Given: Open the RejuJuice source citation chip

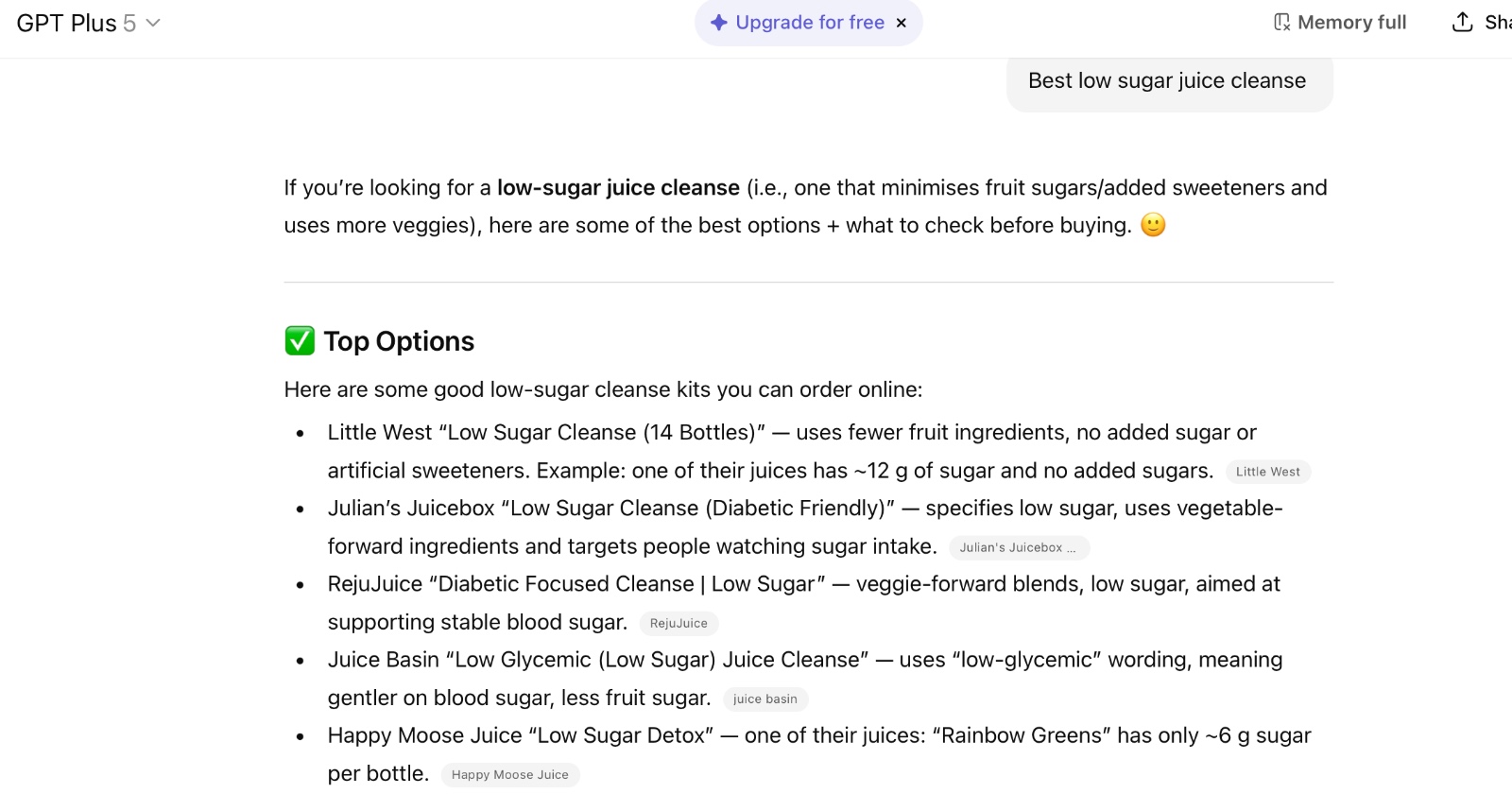Looking at the screenshot, I should click(679, 623).
